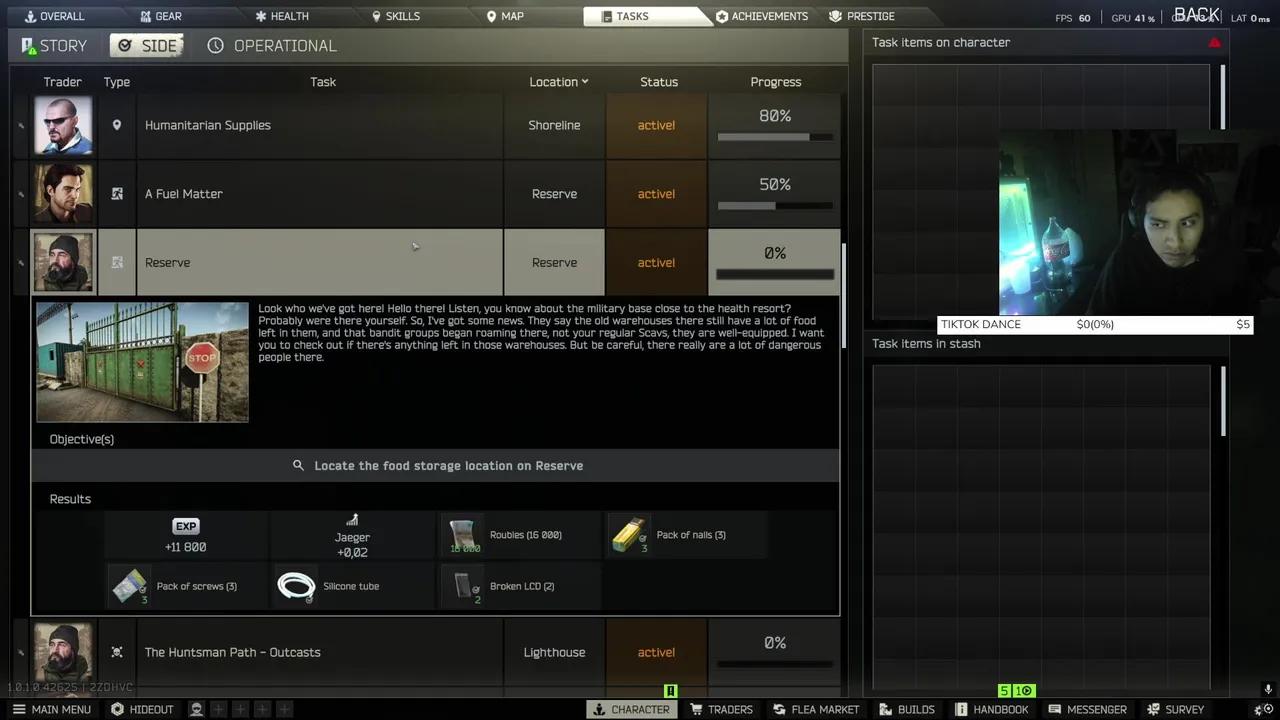The image size is (1280, 720).
Task: Open the Map tab
Action: coord(504,16)
